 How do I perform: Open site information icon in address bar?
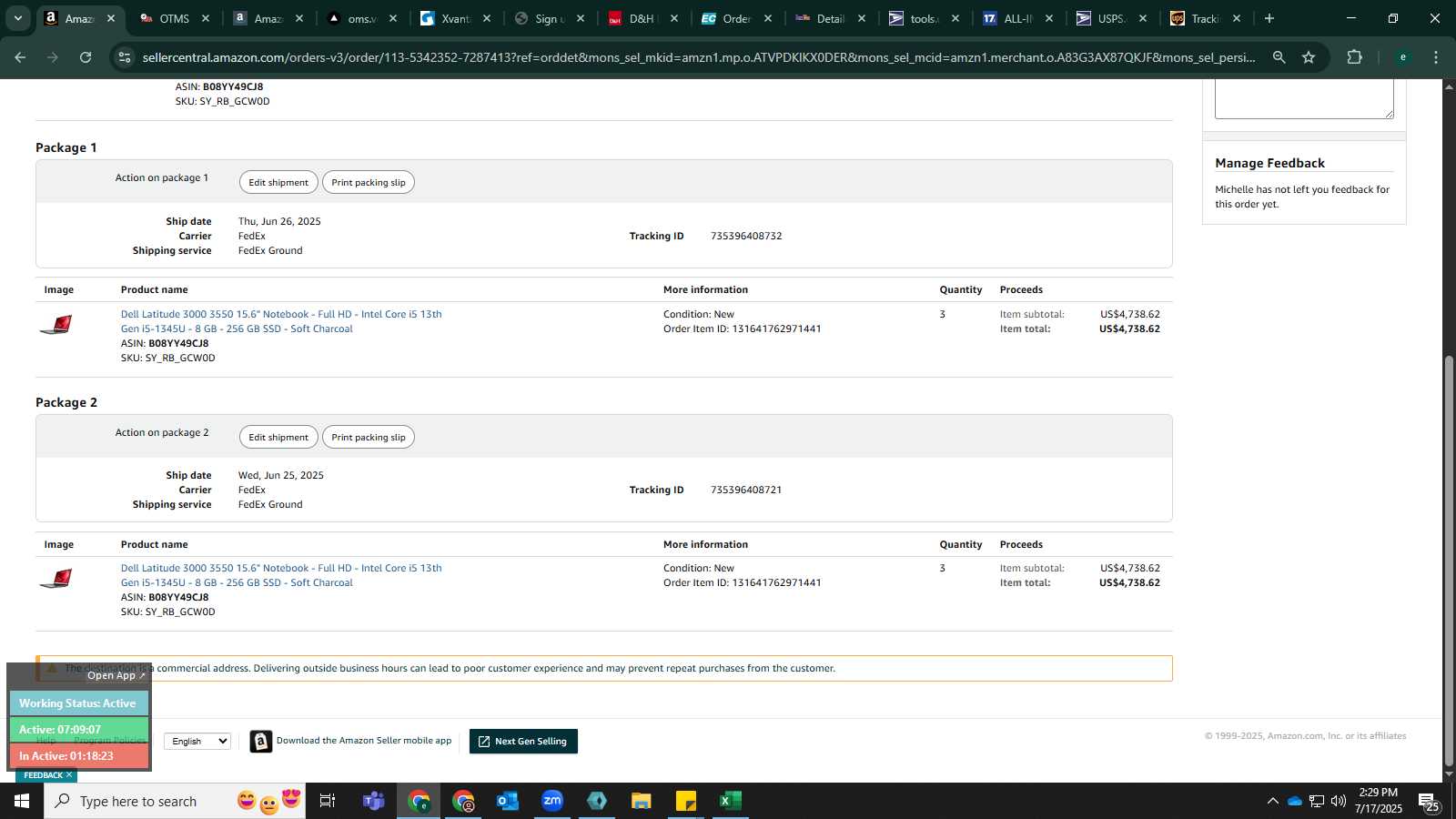(x=125, y=57)
